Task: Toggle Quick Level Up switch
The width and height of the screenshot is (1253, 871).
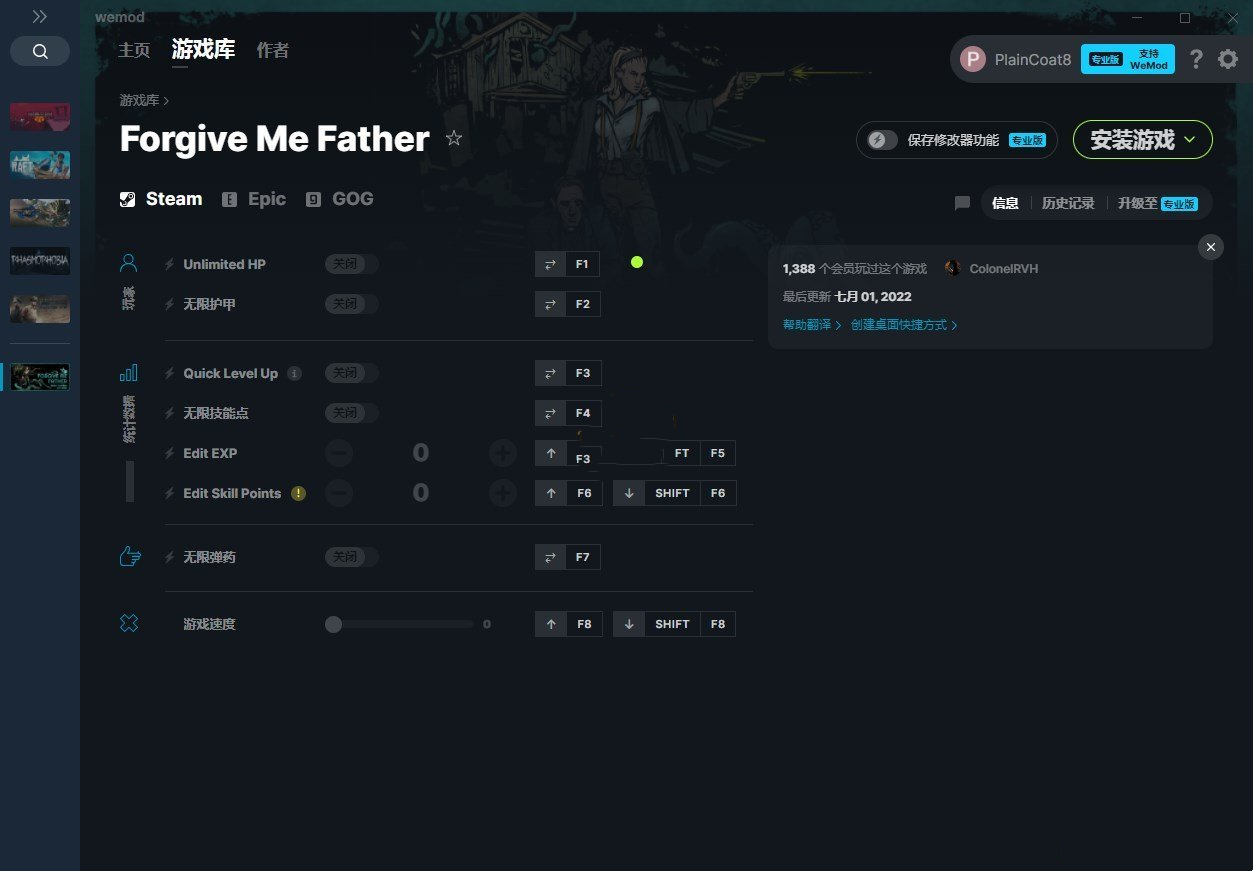Action: [351, 373]
